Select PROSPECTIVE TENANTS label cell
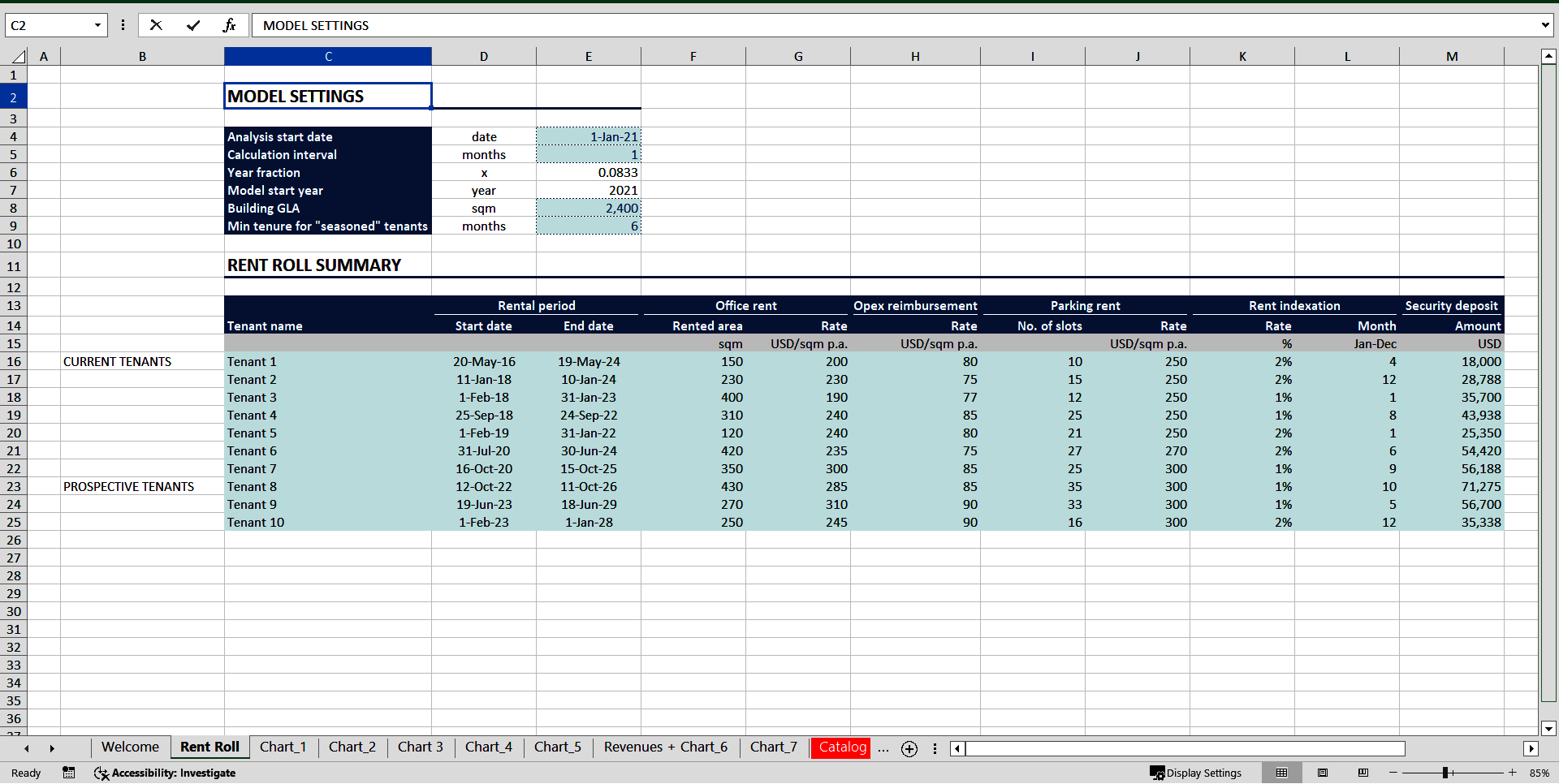 point(142,486)
